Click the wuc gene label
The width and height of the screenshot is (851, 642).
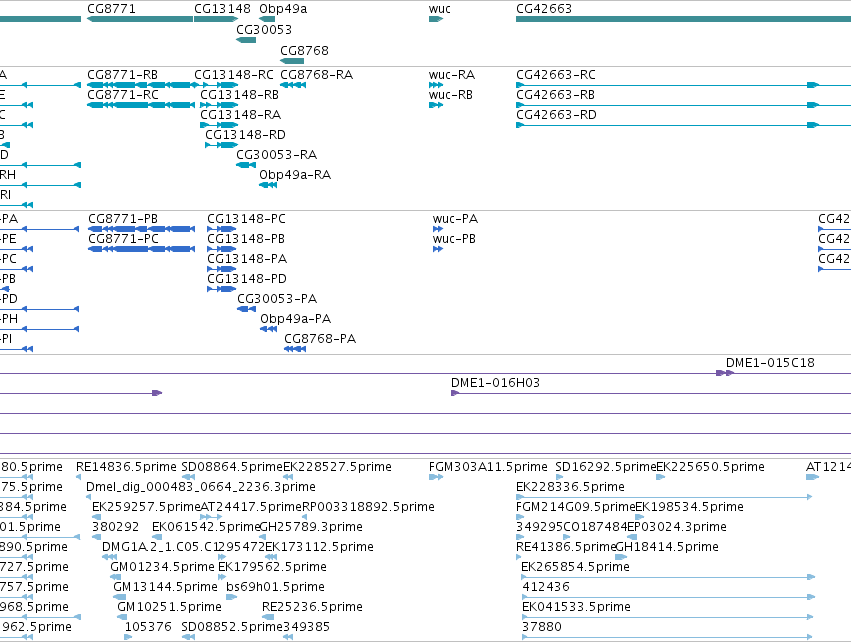point(440,9)
